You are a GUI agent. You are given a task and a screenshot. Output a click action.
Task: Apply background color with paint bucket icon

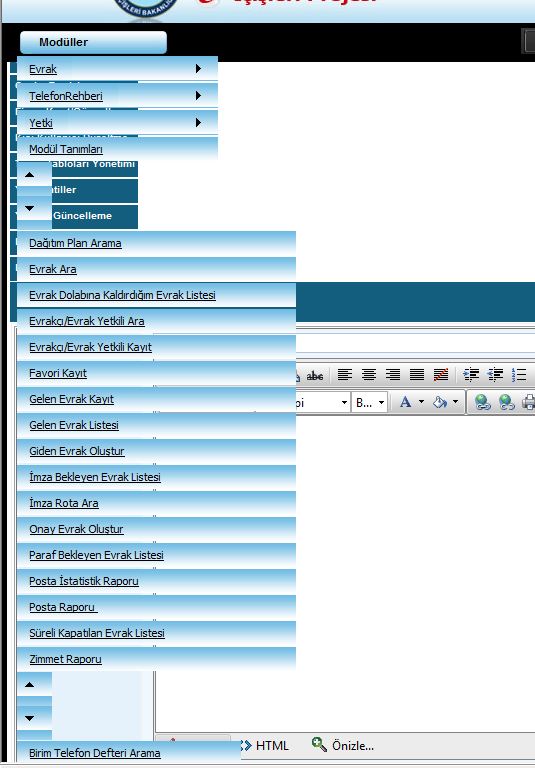tap(440, 402)
